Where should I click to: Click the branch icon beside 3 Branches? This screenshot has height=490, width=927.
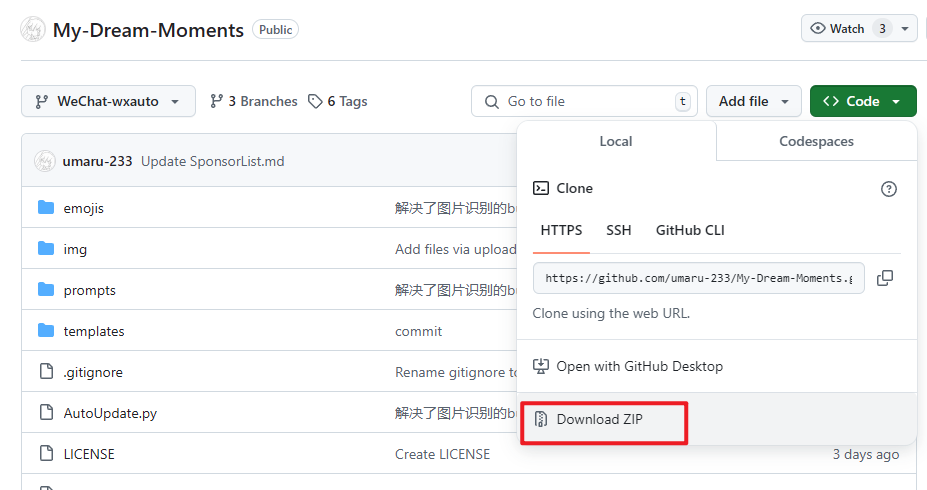[216, 101]
